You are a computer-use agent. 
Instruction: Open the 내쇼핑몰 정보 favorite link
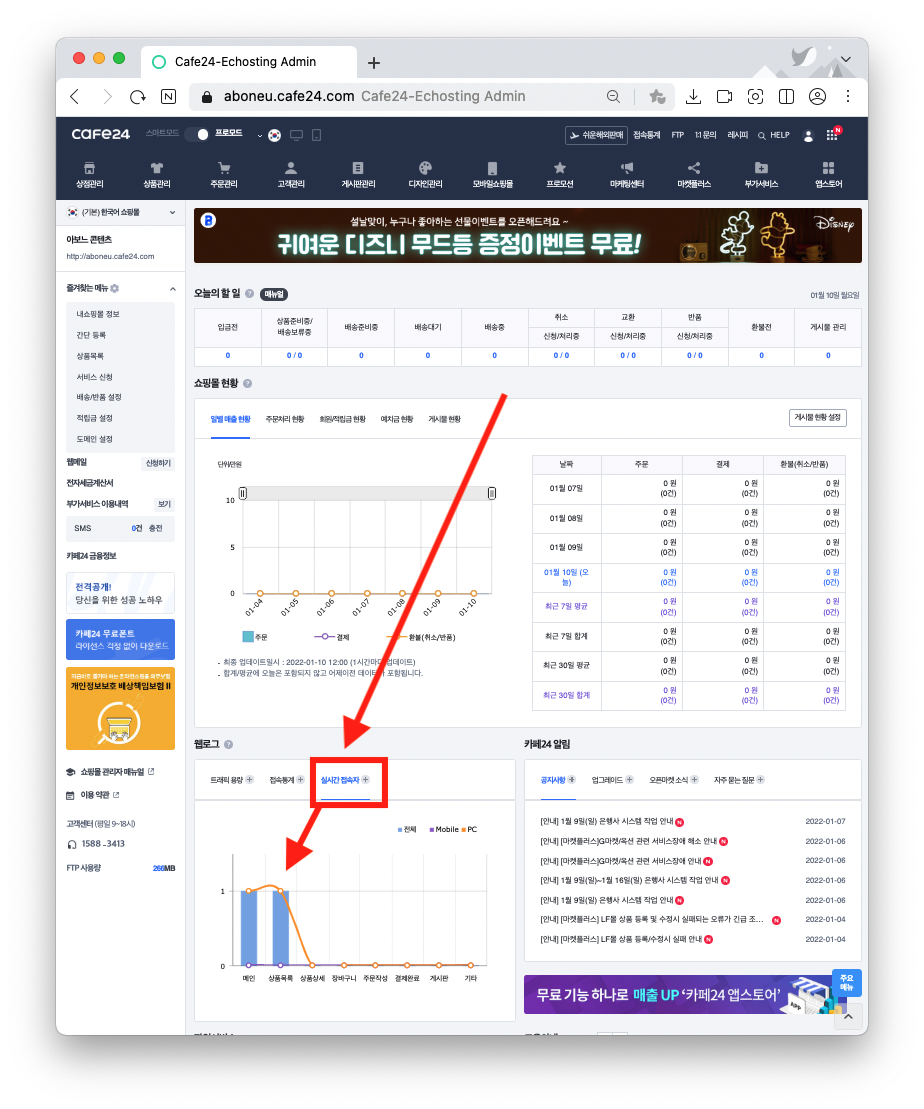coord(98,314)
